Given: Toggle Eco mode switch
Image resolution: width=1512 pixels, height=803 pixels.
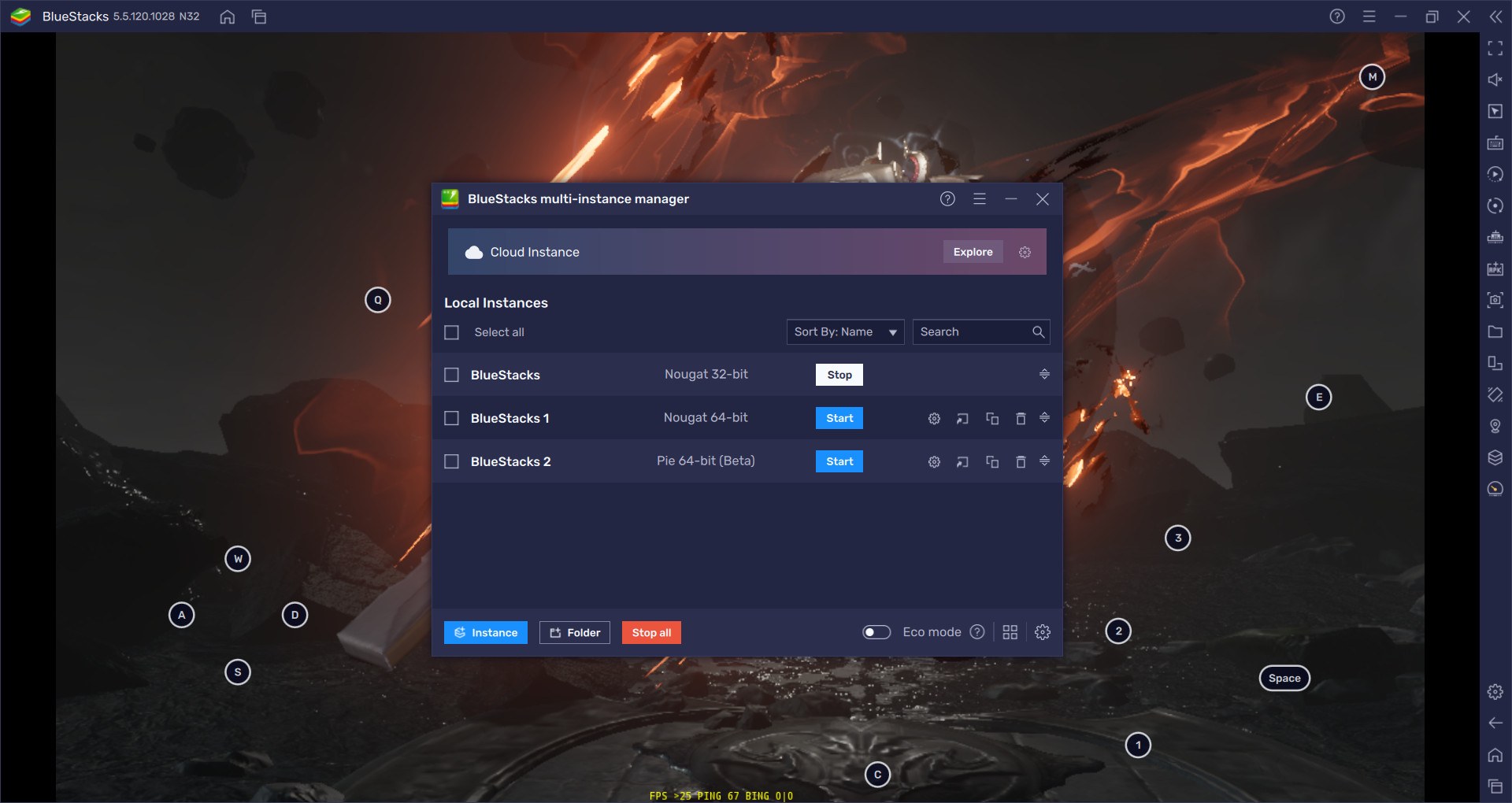Looking at the screenshot, I should pos(876,632).
